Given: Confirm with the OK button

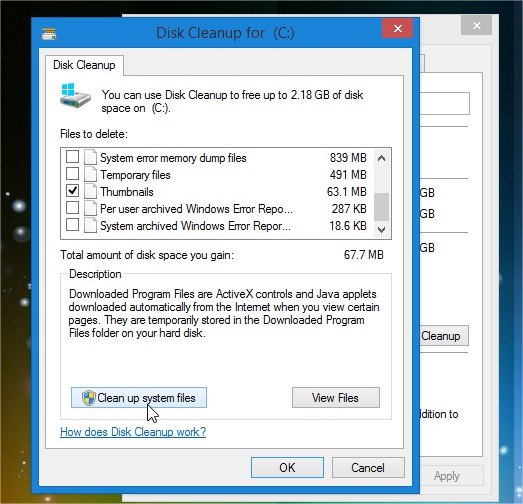Looking at the screenshot, I should coord(287,467).
